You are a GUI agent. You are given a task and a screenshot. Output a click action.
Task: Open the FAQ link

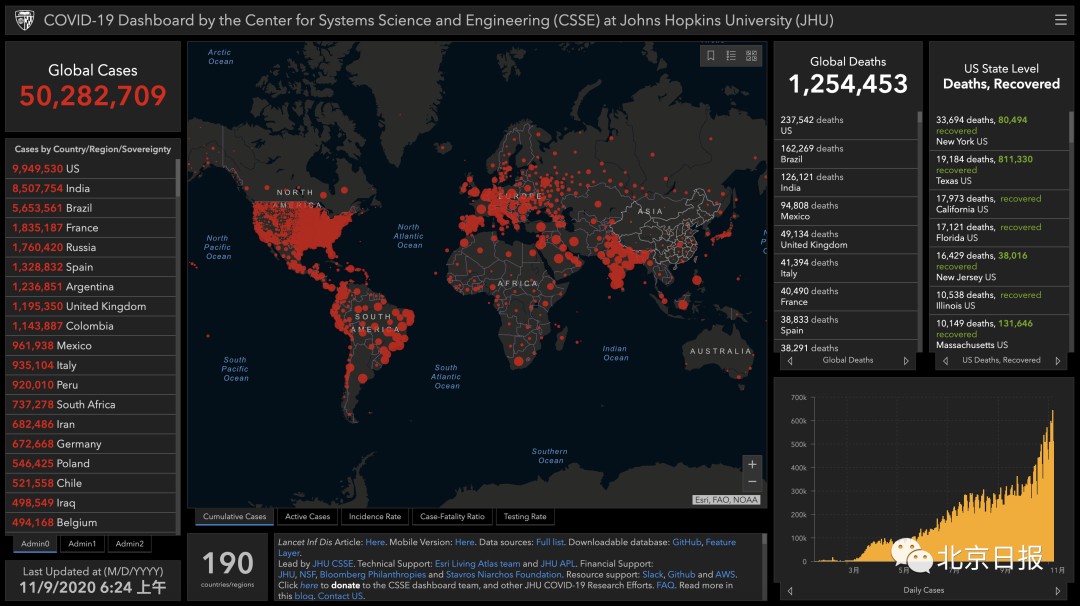(x=665, y=585)
